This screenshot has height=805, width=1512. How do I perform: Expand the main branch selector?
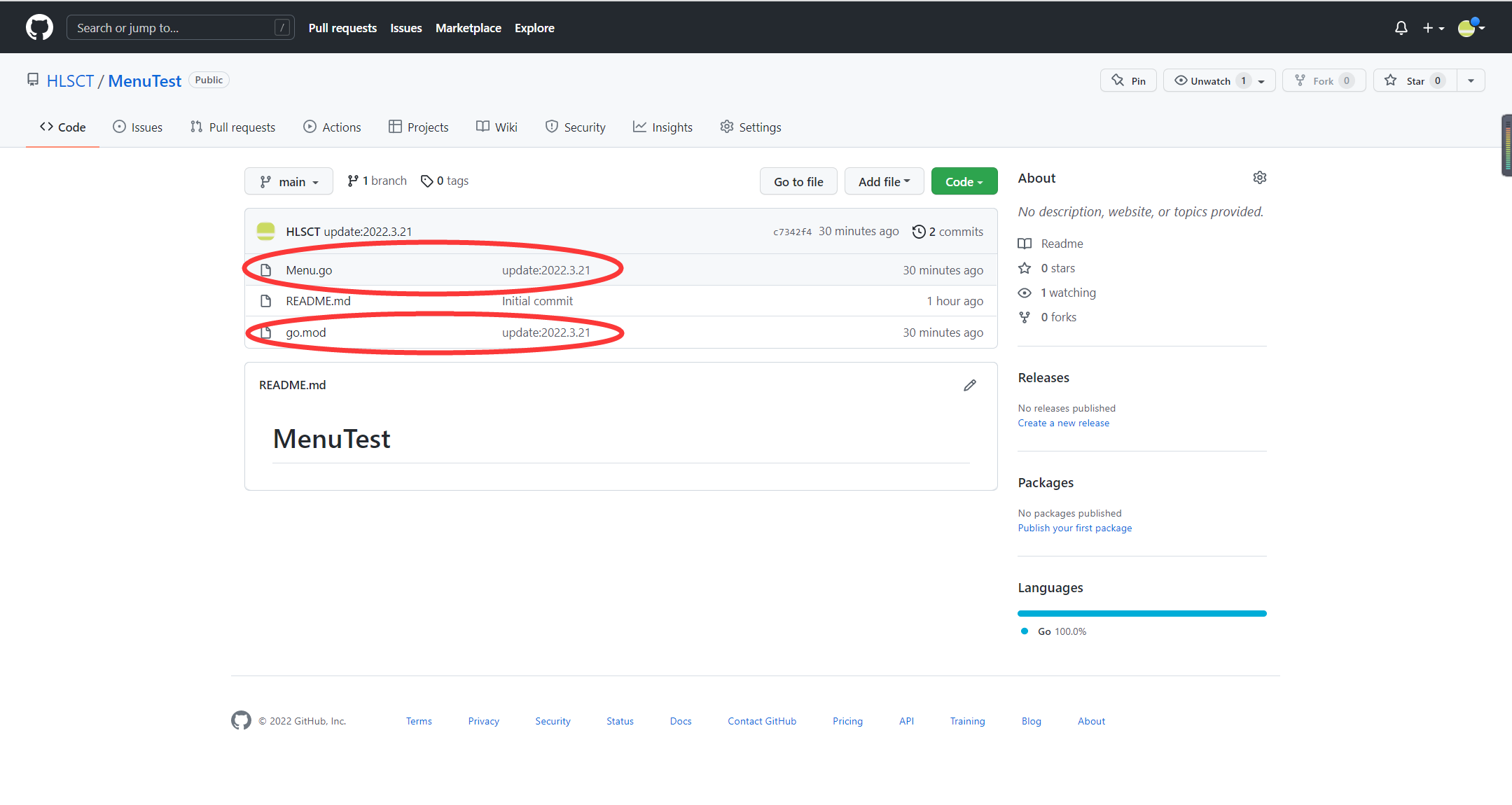coord(289,181)
